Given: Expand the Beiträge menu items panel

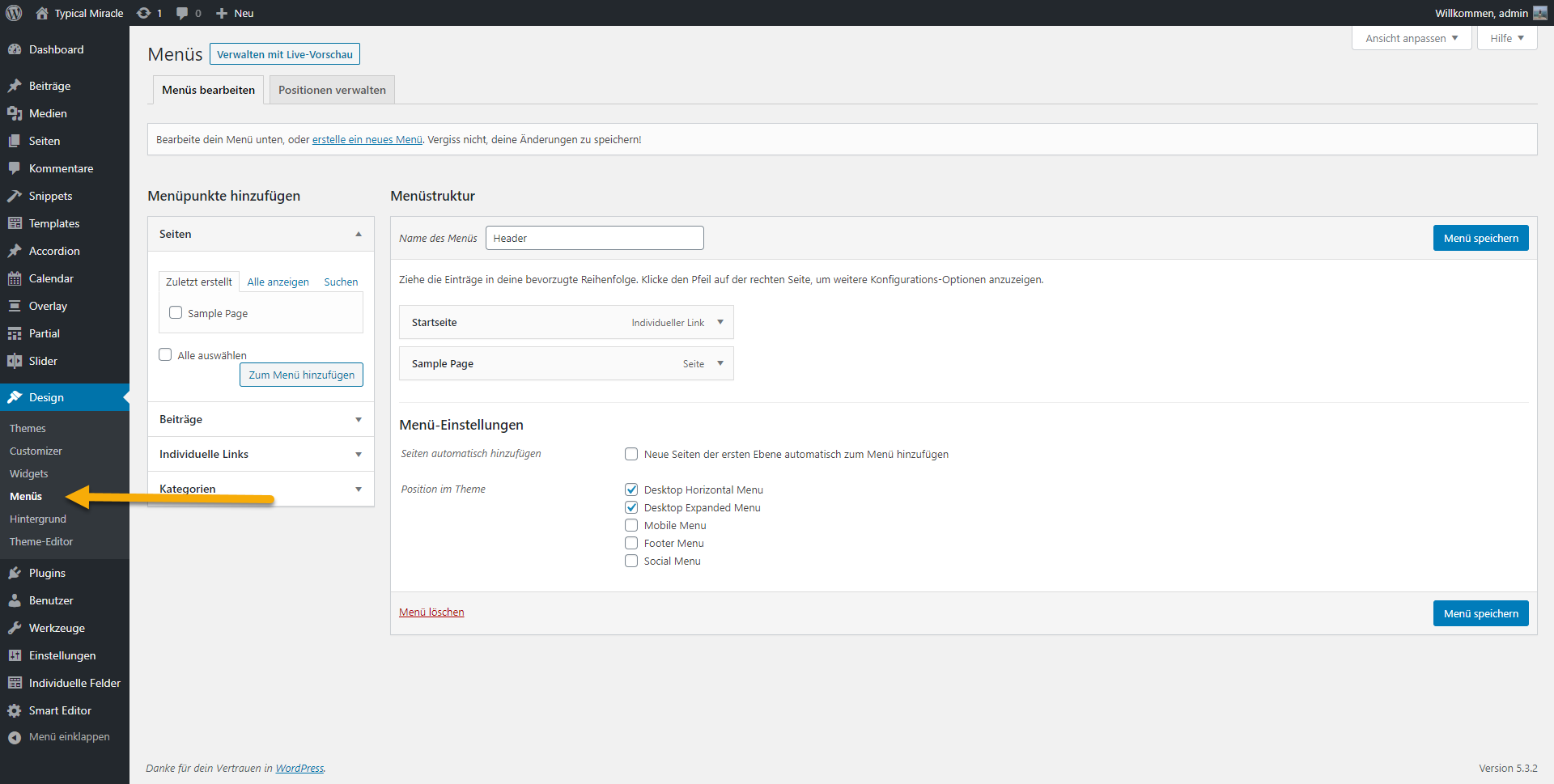Looking at the screenshot, I should (x=359, y=419).
